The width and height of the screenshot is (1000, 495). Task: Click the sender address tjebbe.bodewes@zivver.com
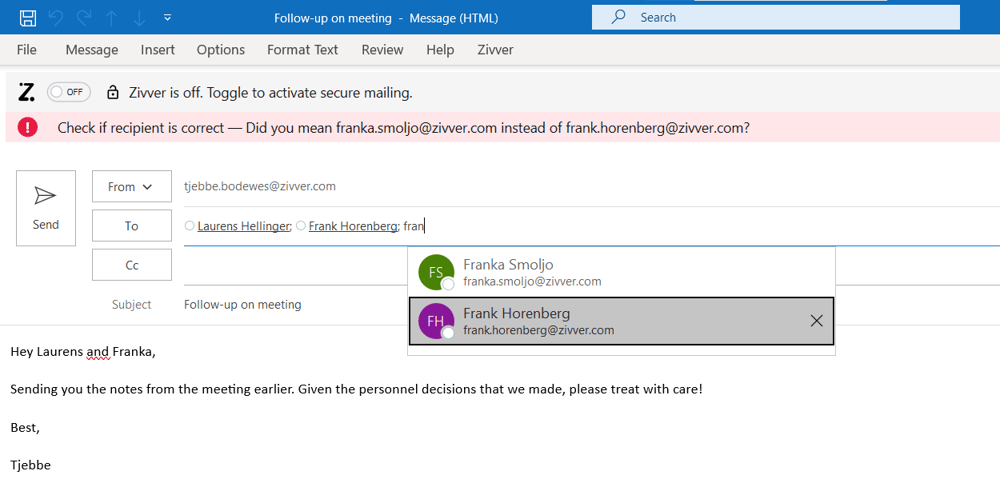260,186
